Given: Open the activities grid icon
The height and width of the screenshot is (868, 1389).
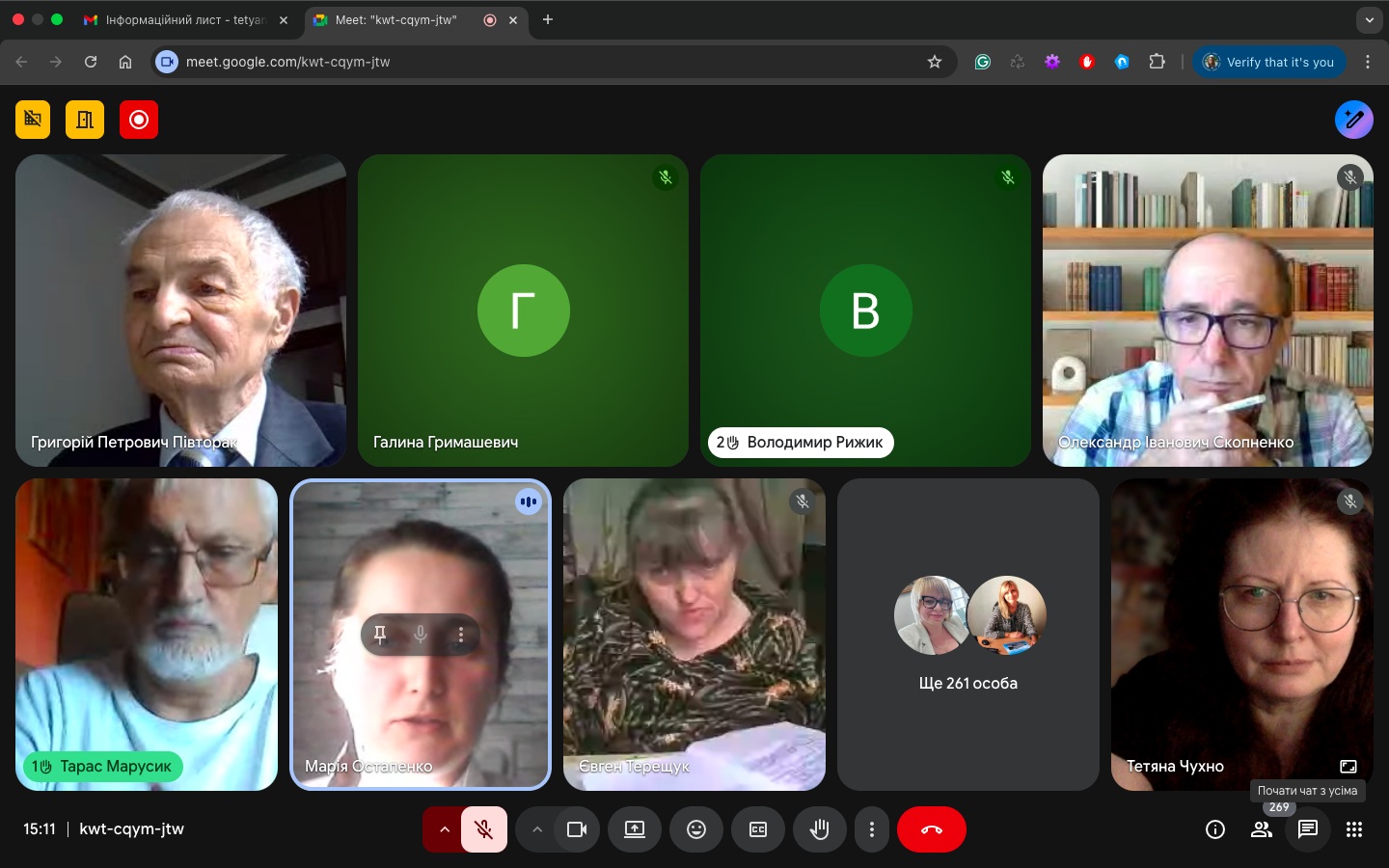Looking at the screenshot, I should coord(1354,829).
